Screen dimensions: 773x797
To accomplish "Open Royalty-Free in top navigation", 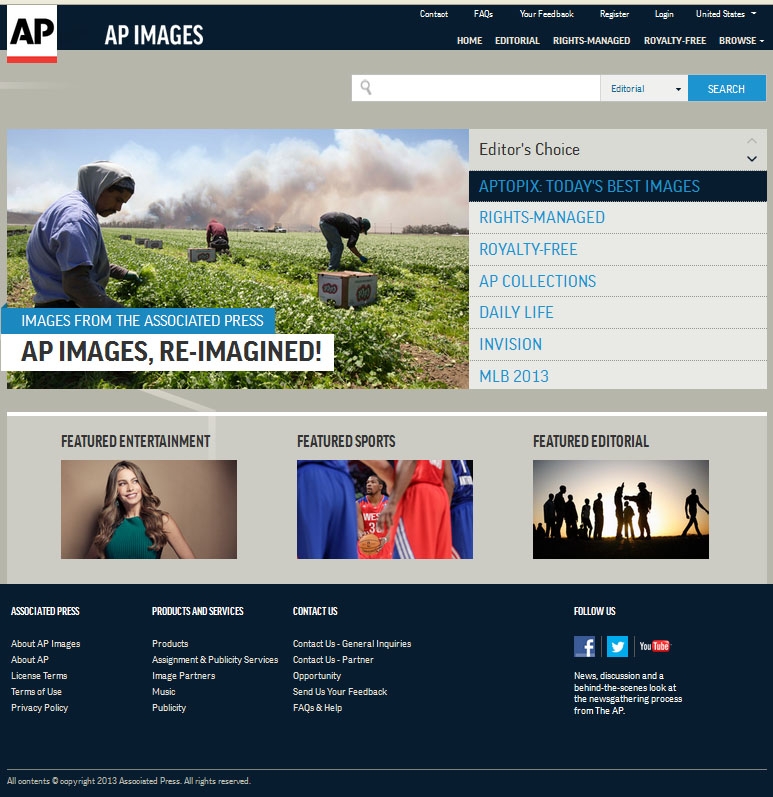I will click(674, 40).
